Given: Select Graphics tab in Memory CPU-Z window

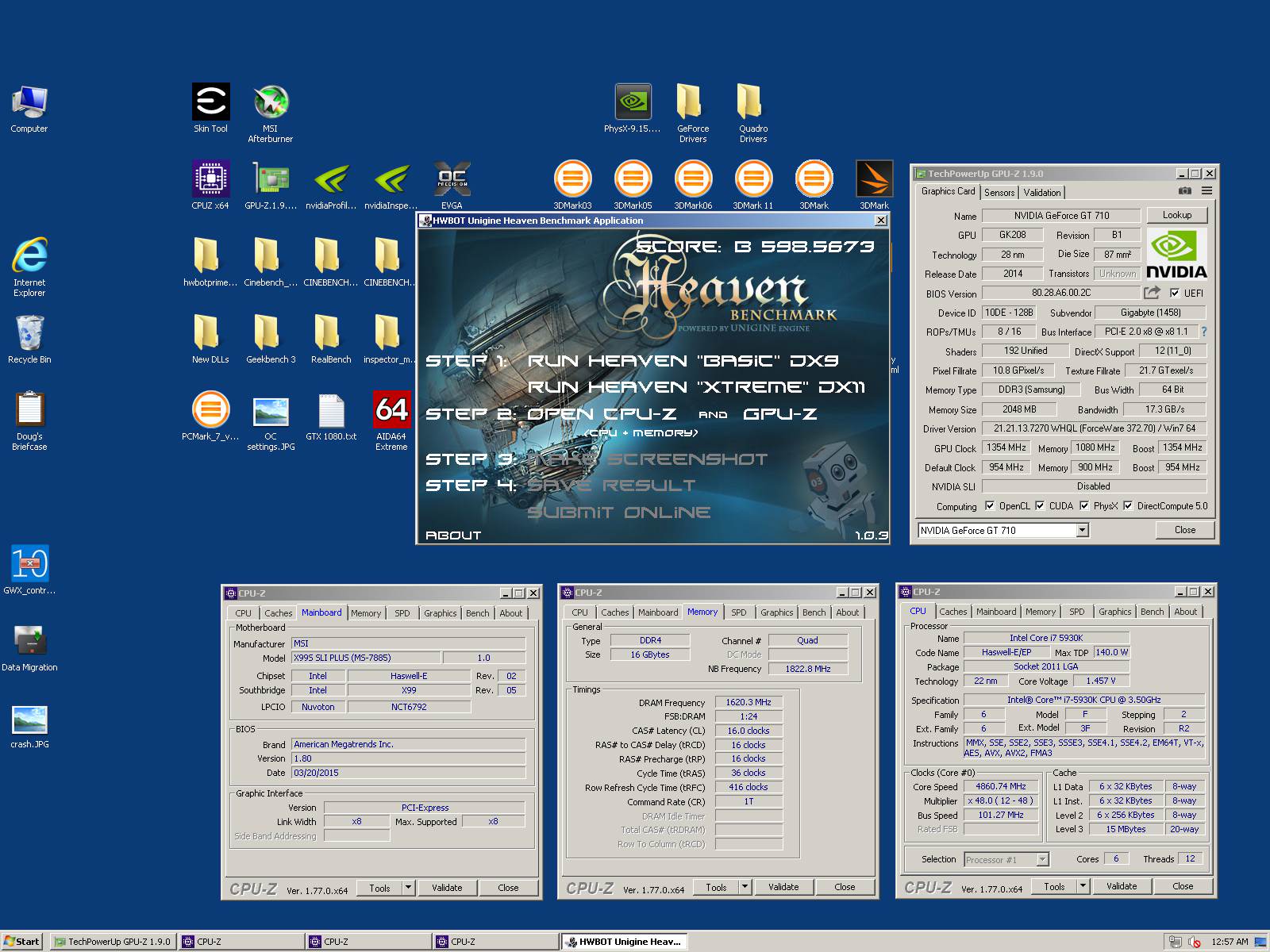Looking at the screenshot, I should (x=777, y=612).
